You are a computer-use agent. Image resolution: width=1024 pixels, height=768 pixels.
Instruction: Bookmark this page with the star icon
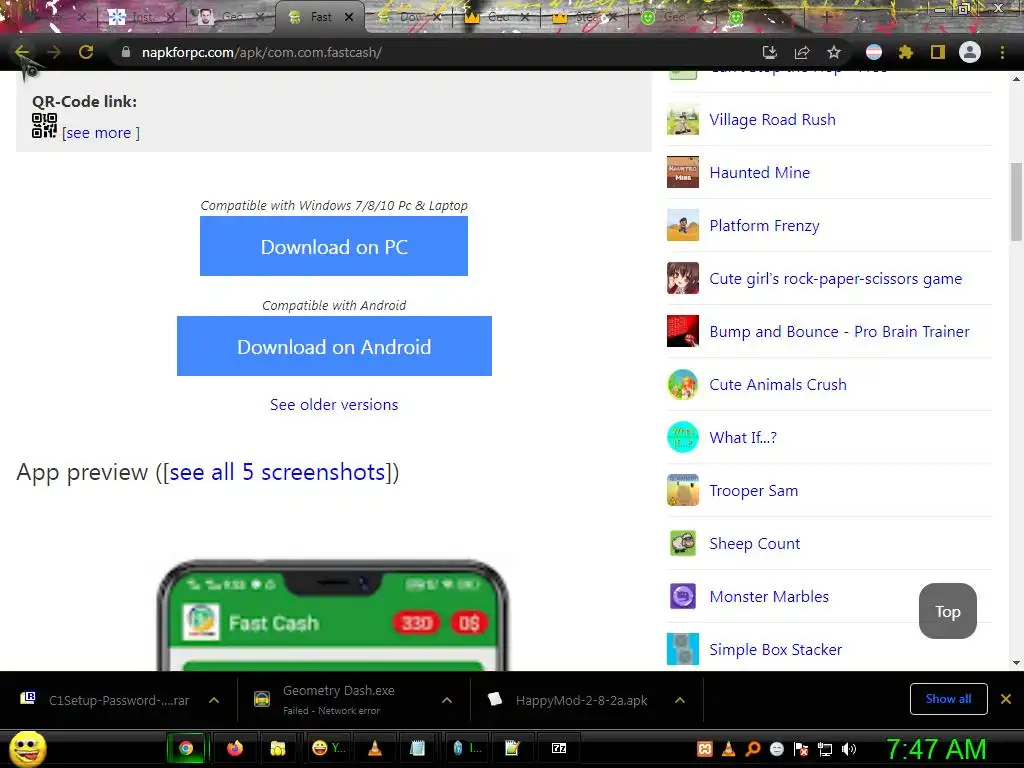834,52
